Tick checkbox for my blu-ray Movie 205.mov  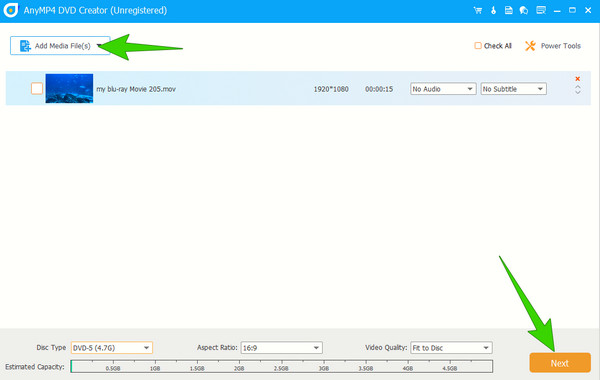pyautogui.click(x=37, y=88)
